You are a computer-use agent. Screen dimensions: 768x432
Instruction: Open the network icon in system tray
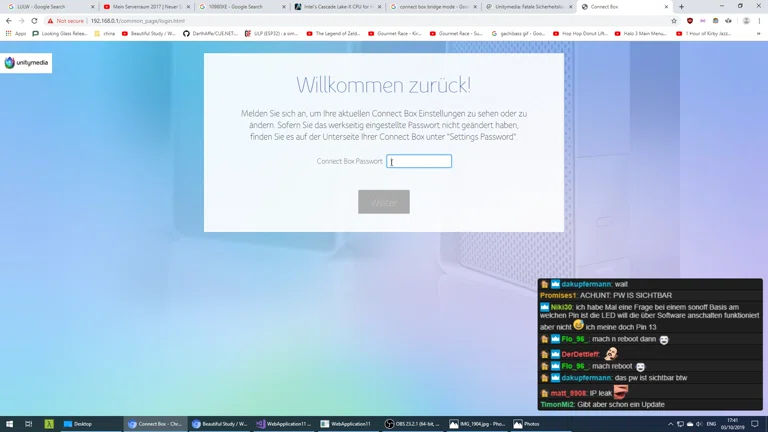(x=680, y=424)
